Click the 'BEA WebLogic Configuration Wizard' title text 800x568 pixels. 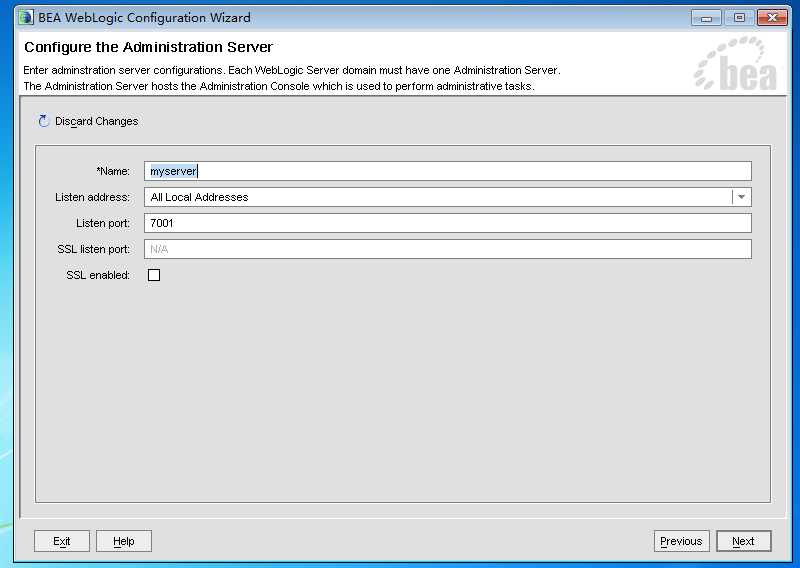point(144,18)
